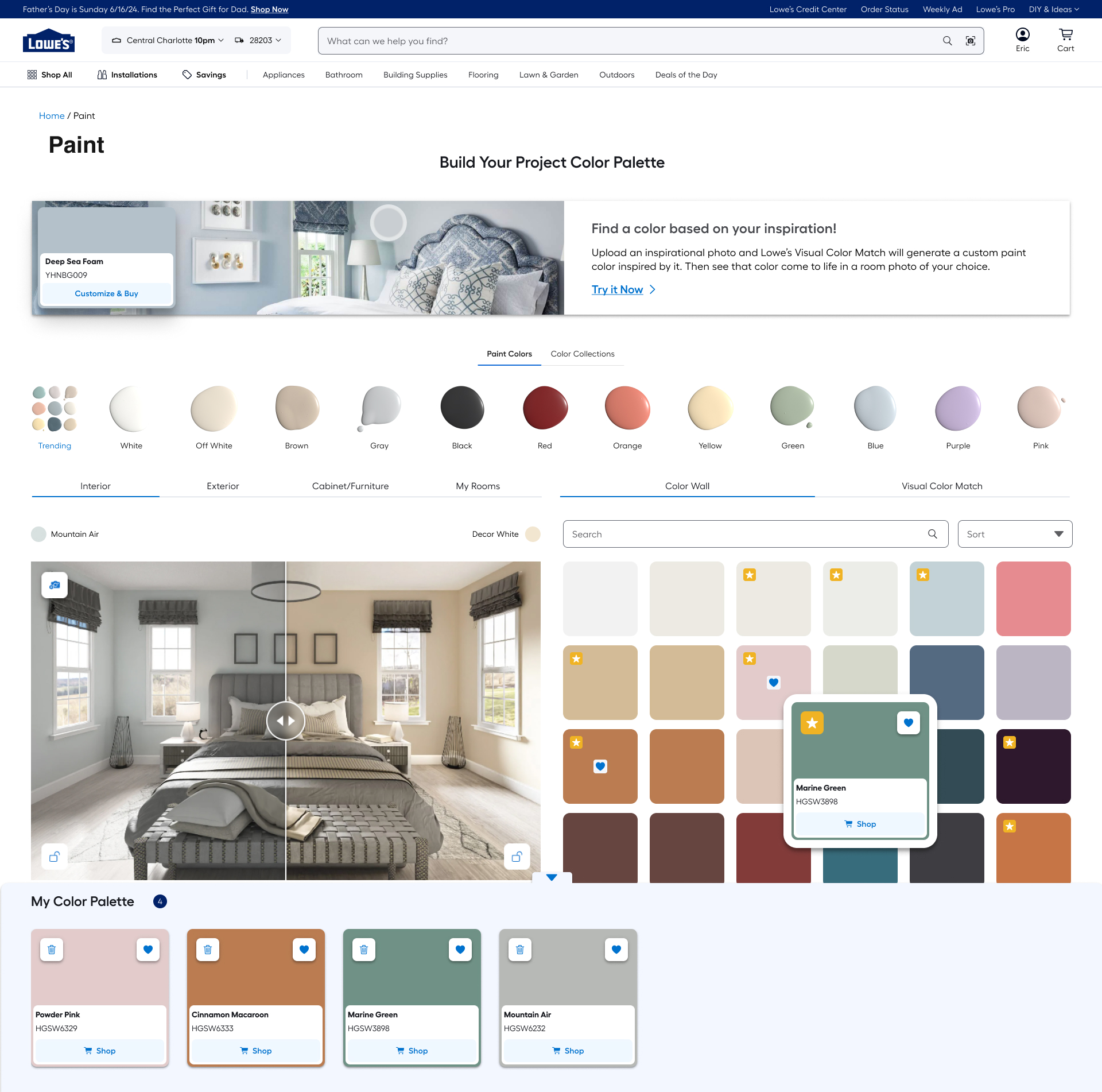The height and width of the screenshot is (1092, 1102).
Task: Click Shop in Marine Green popup
Action: click(860, 824)
